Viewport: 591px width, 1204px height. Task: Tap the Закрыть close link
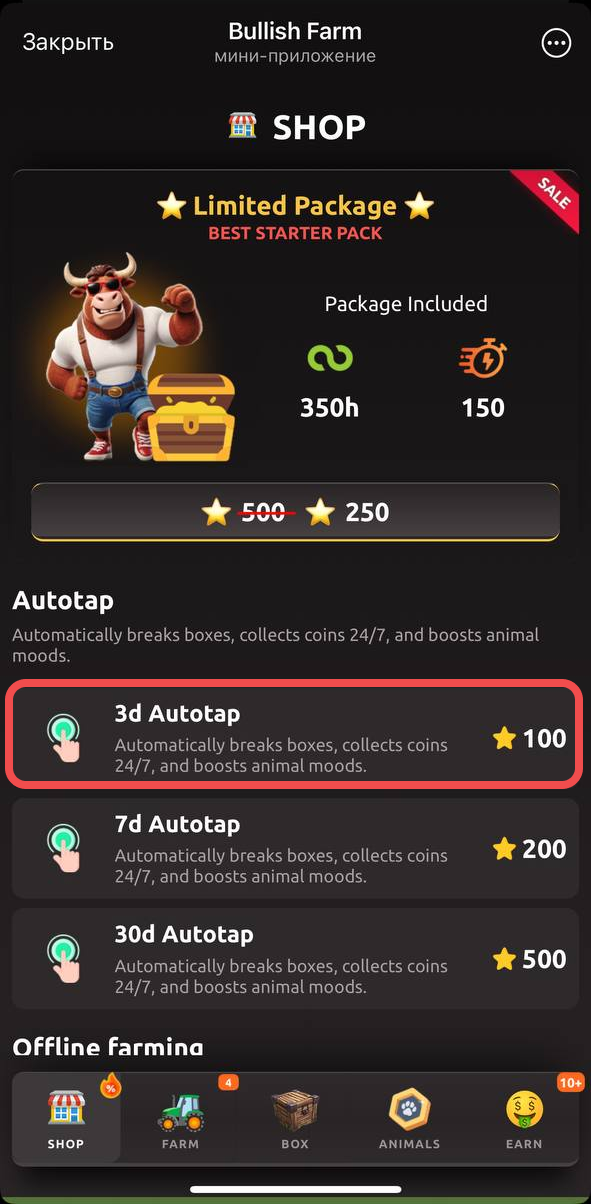pyautogui.click(x=68, y=42)
